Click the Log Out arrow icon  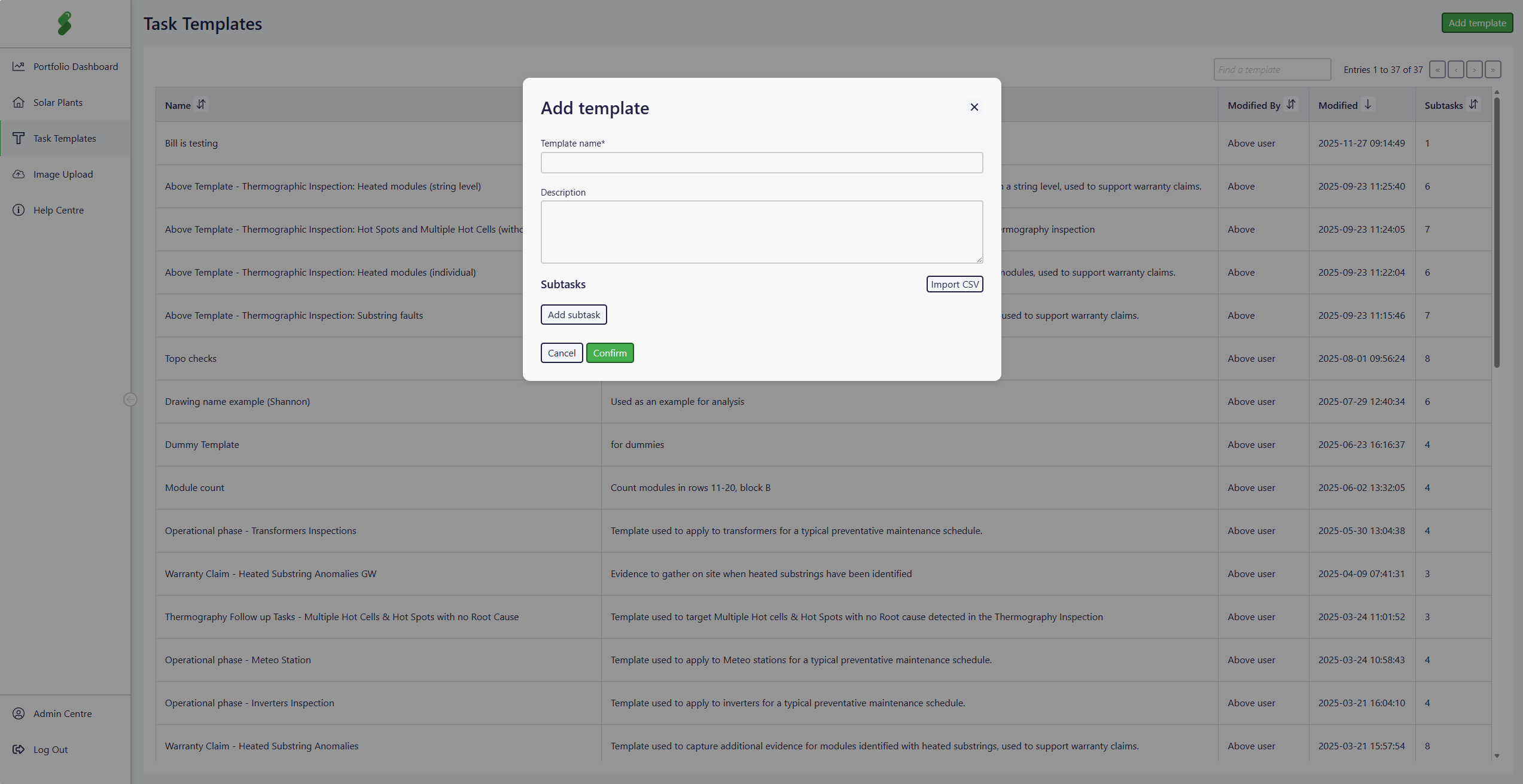(19, 749)
